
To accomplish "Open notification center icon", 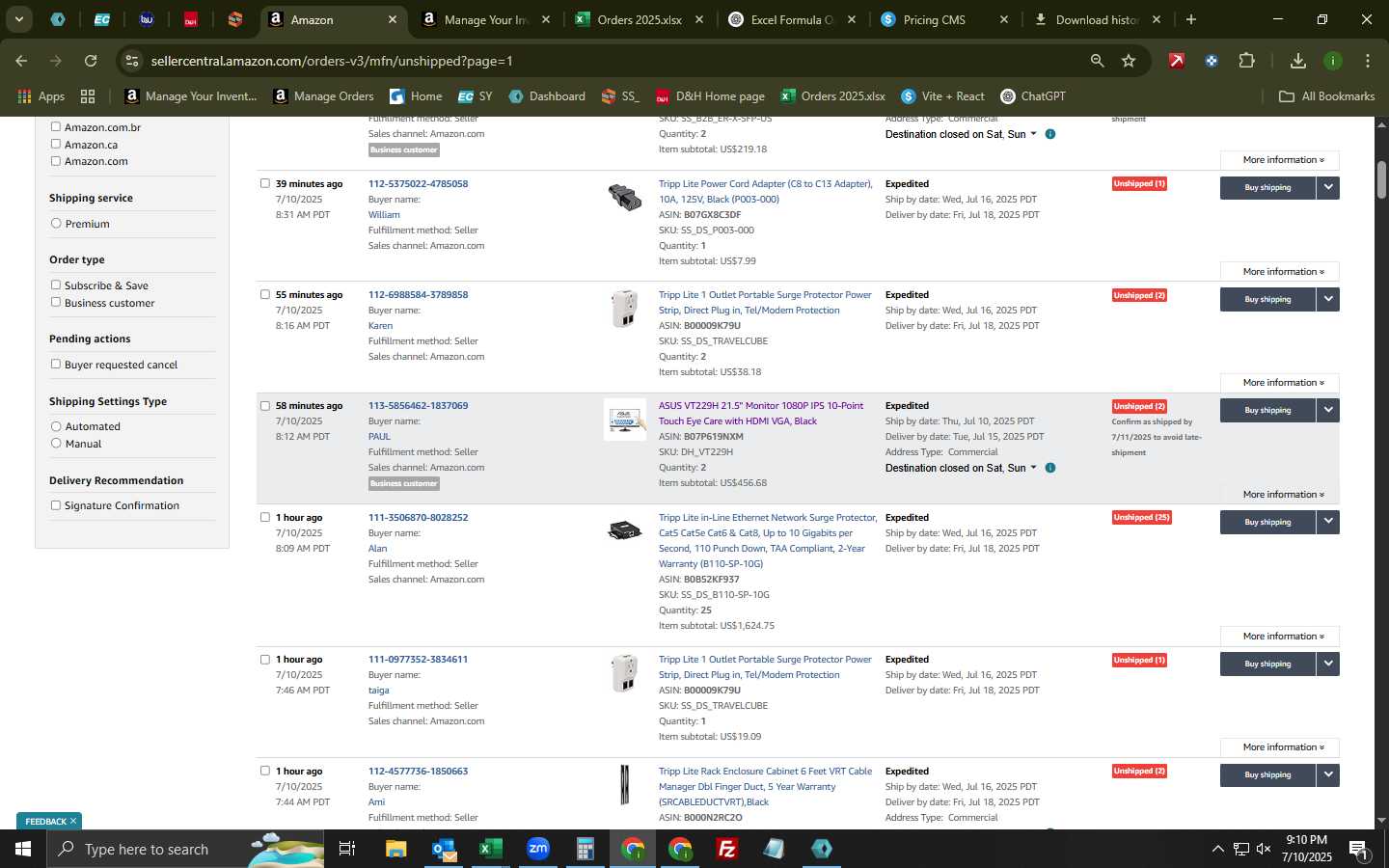I will [x=1358, y=850].
